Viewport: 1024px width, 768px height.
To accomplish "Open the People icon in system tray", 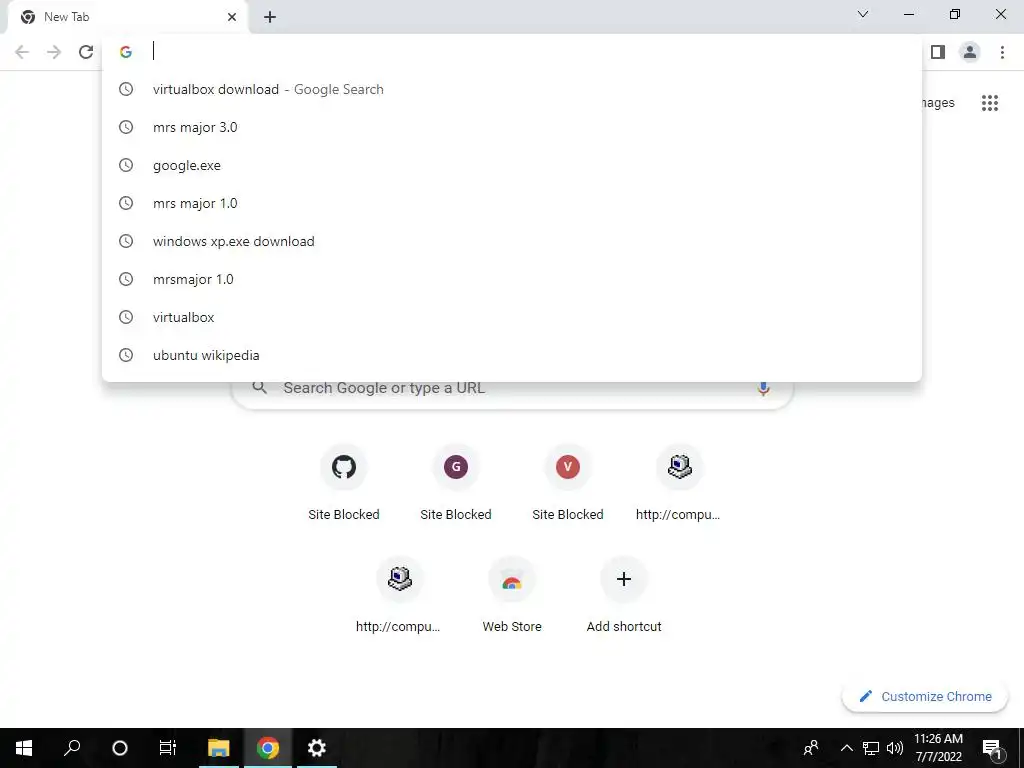I will click(x=811, y=748).
